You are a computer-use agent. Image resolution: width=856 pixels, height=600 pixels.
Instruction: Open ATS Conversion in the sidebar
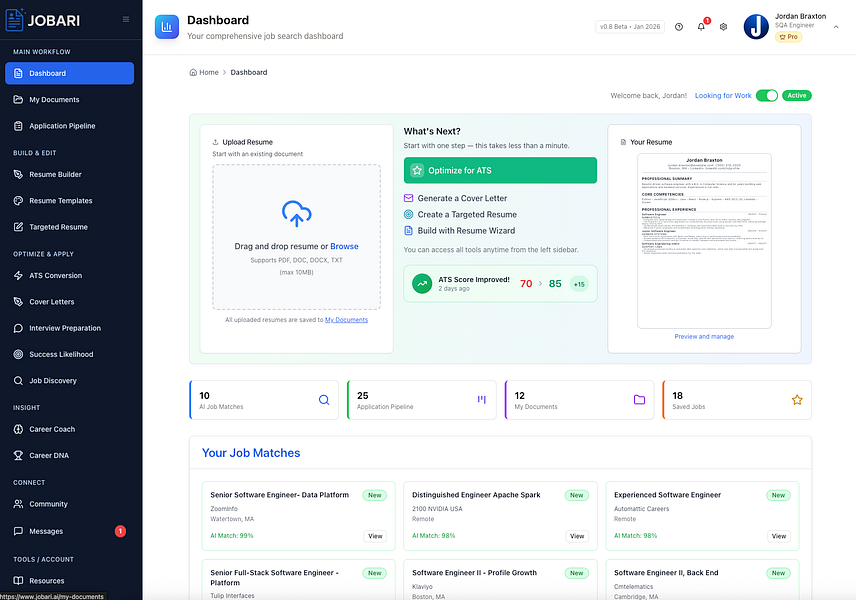click(69, 275)
